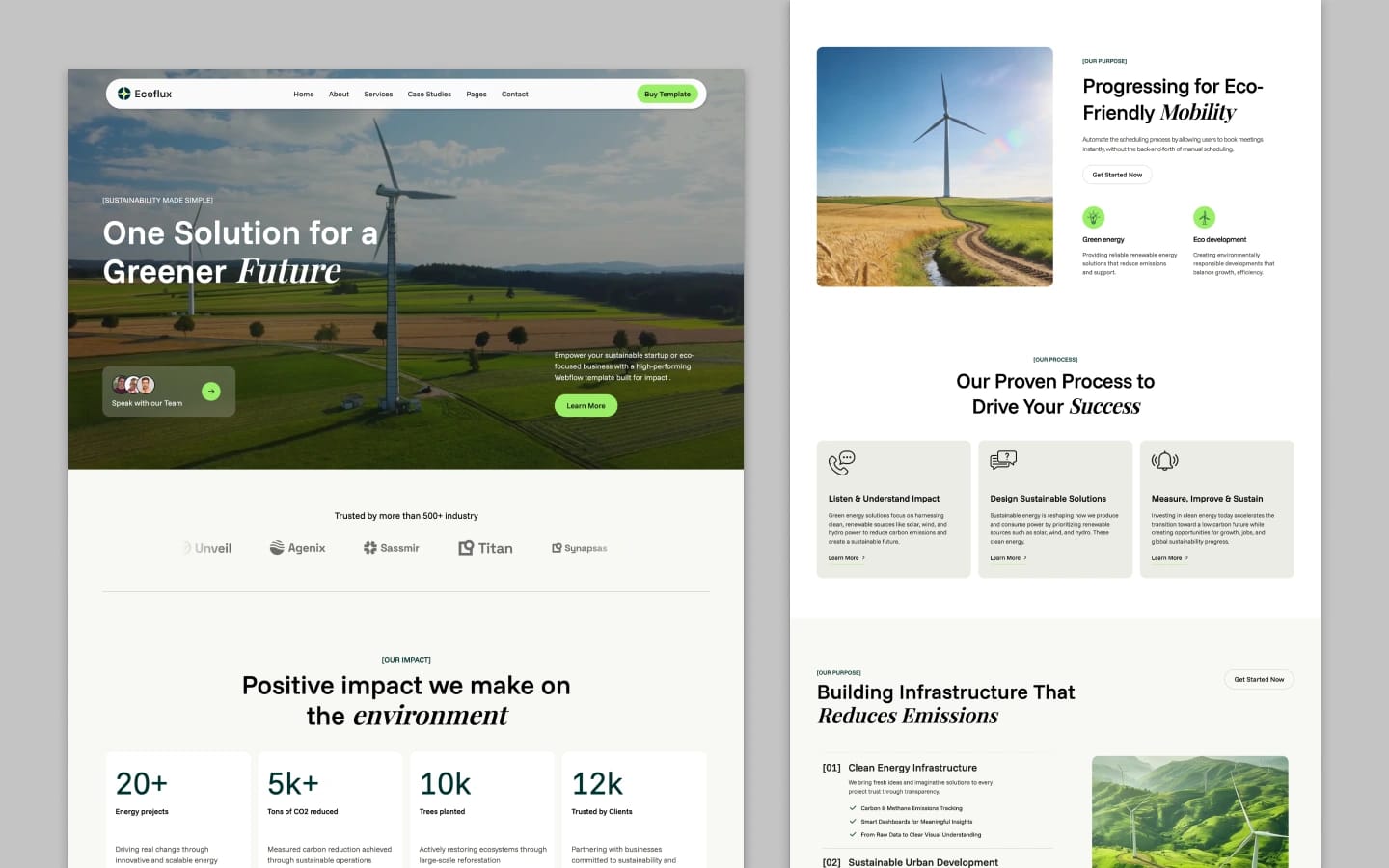
Task: Click the Sassmir brand logo
Action: pyautogui.click(x=391, y=548)
